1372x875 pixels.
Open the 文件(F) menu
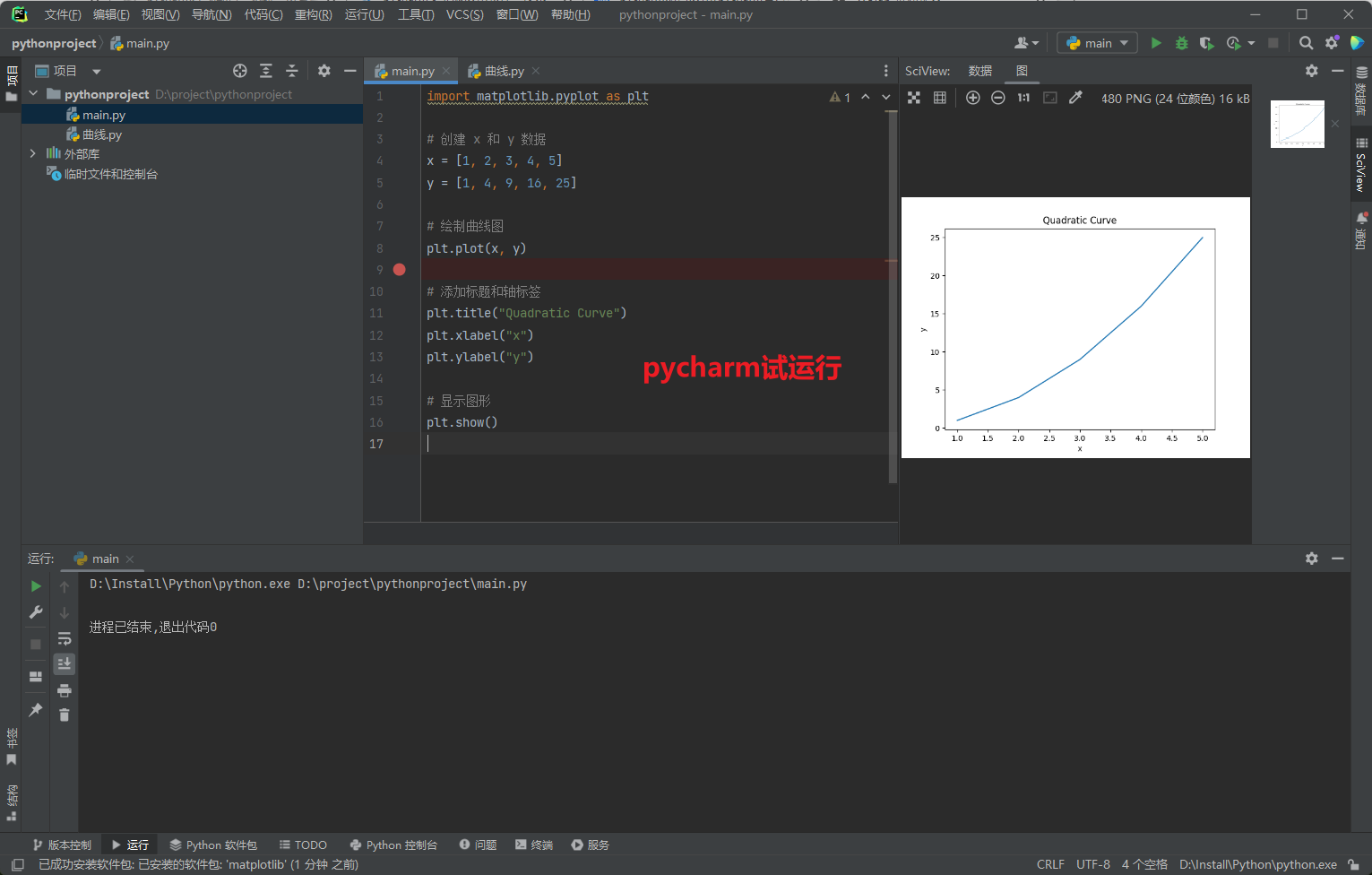(x=63, y=14)
